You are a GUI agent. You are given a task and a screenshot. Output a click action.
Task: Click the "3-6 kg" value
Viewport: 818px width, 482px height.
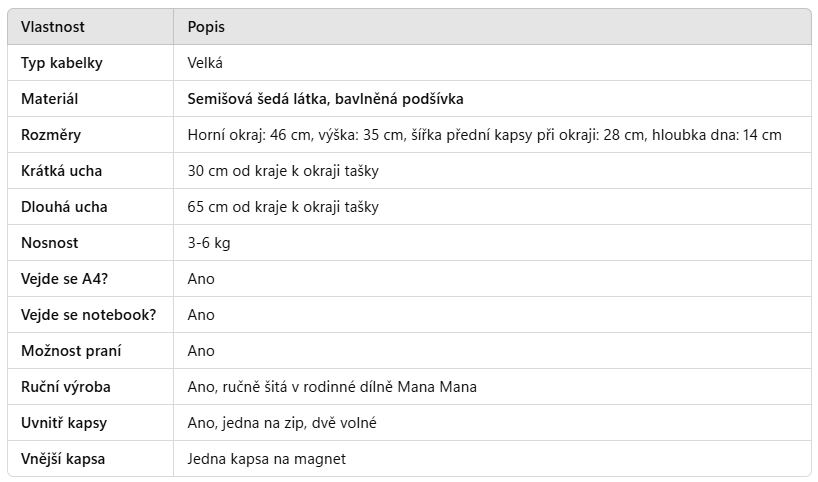(209, 243)
